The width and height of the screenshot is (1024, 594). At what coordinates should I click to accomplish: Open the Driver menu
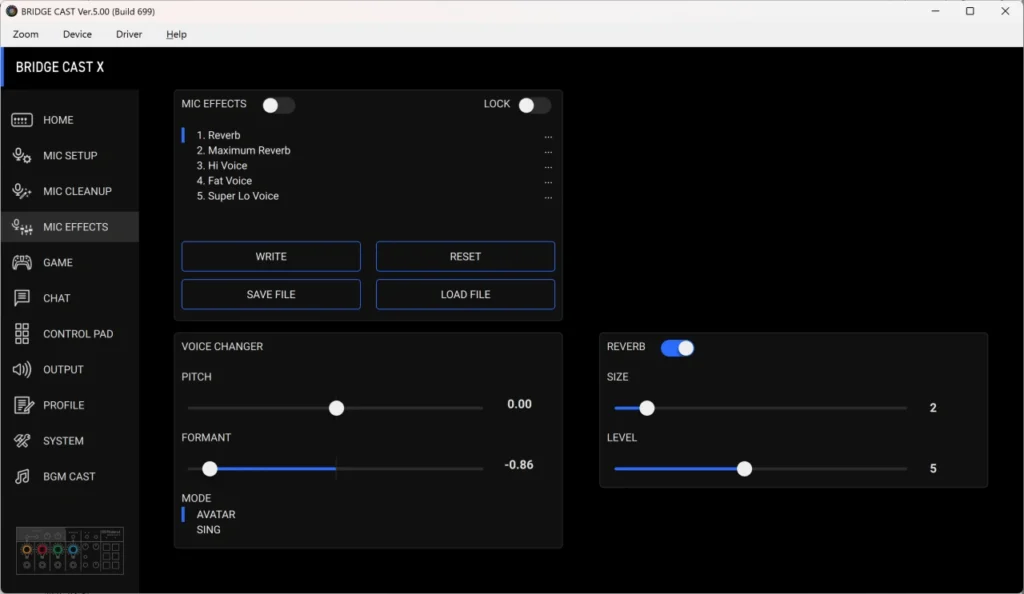[x=129, y=34]
